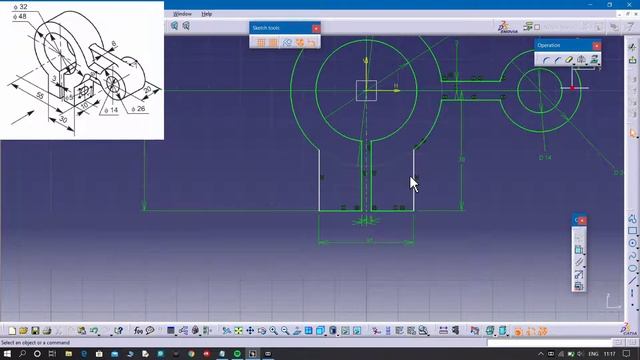Screen dimensions: 640x360
Task: Click the Normal View icon
Action: click(297, 331)
